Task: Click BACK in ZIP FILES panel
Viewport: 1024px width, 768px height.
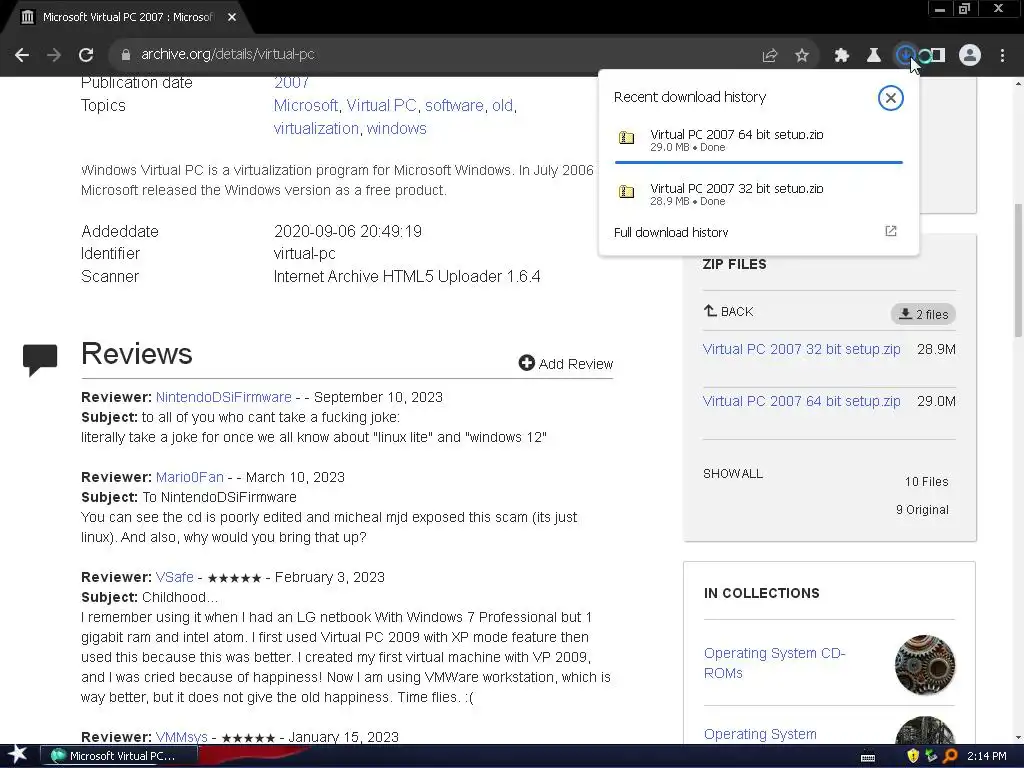Action: (729, 312)
